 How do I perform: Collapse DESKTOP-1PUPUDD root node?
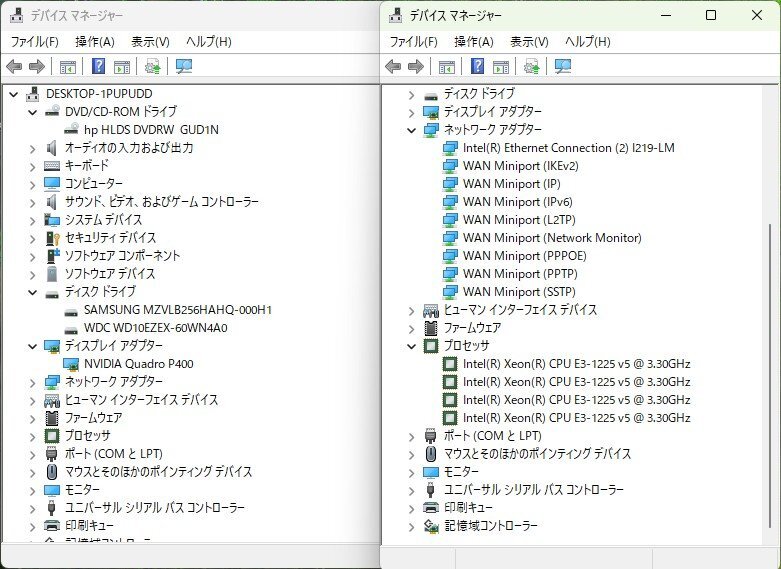[14, 94]
